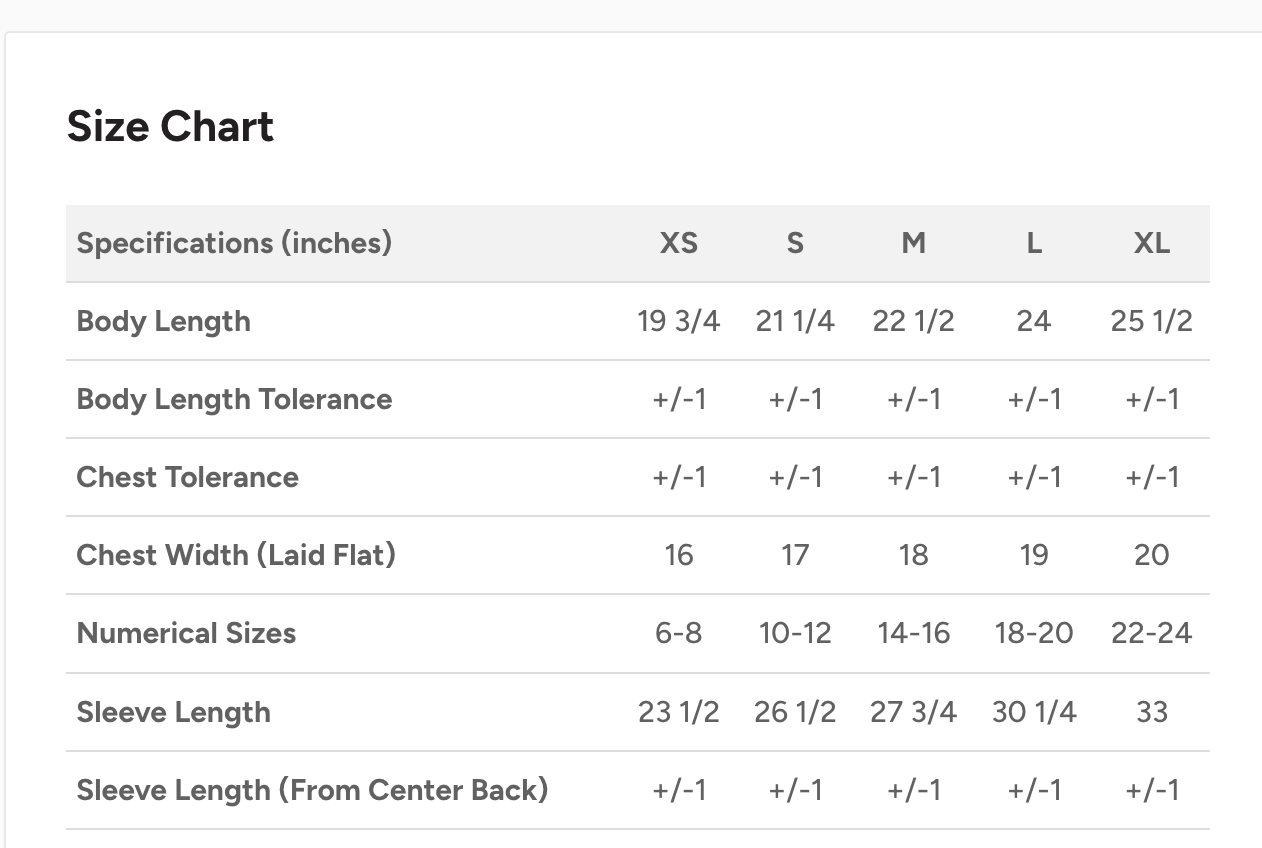Select Chest Width (Laid Flat) label
This screenshot has width=1262, height=848.
point(236,554)
